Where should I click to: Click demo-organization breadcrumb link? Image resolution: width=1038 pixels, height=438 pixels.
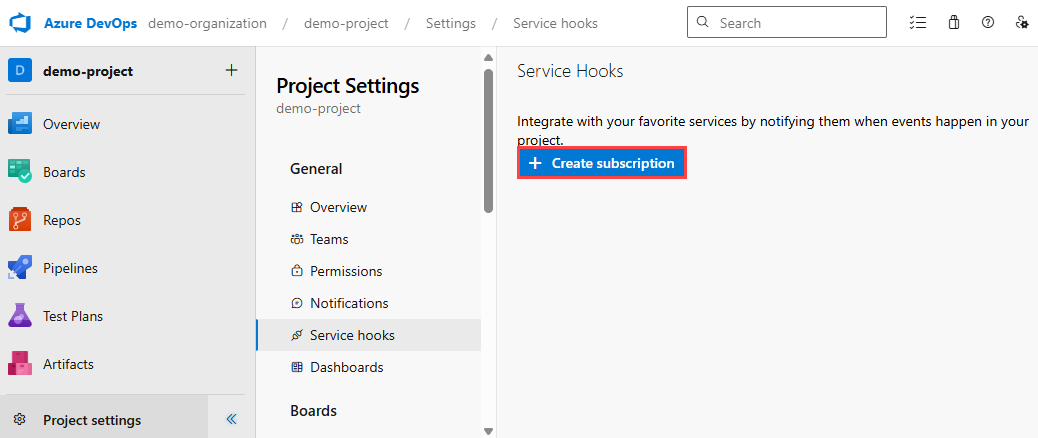[x=207, y=23]
